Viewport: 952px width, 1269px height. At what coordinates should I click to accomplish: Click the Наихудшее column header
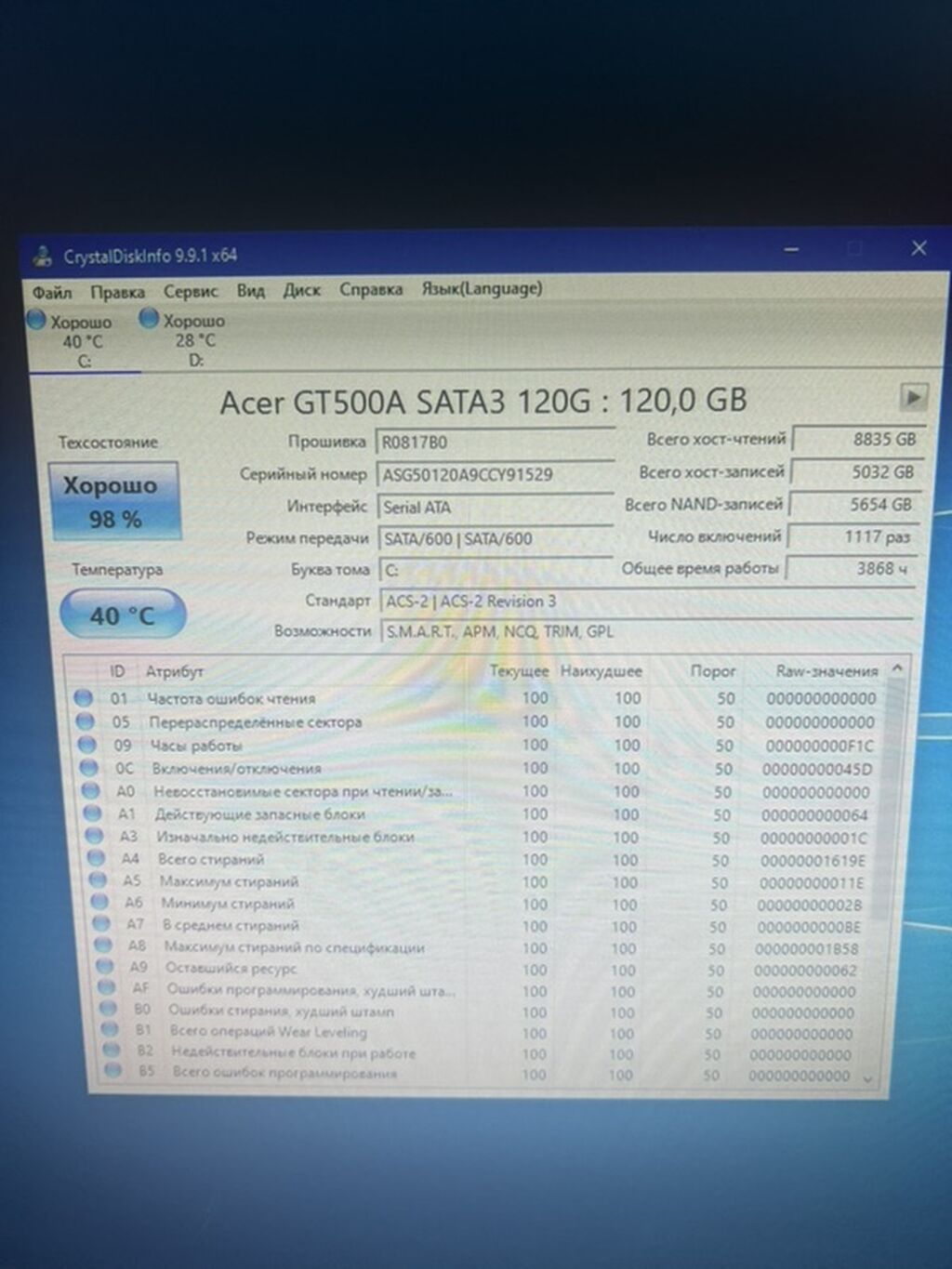pyautogui.click(x=601, y=670)
